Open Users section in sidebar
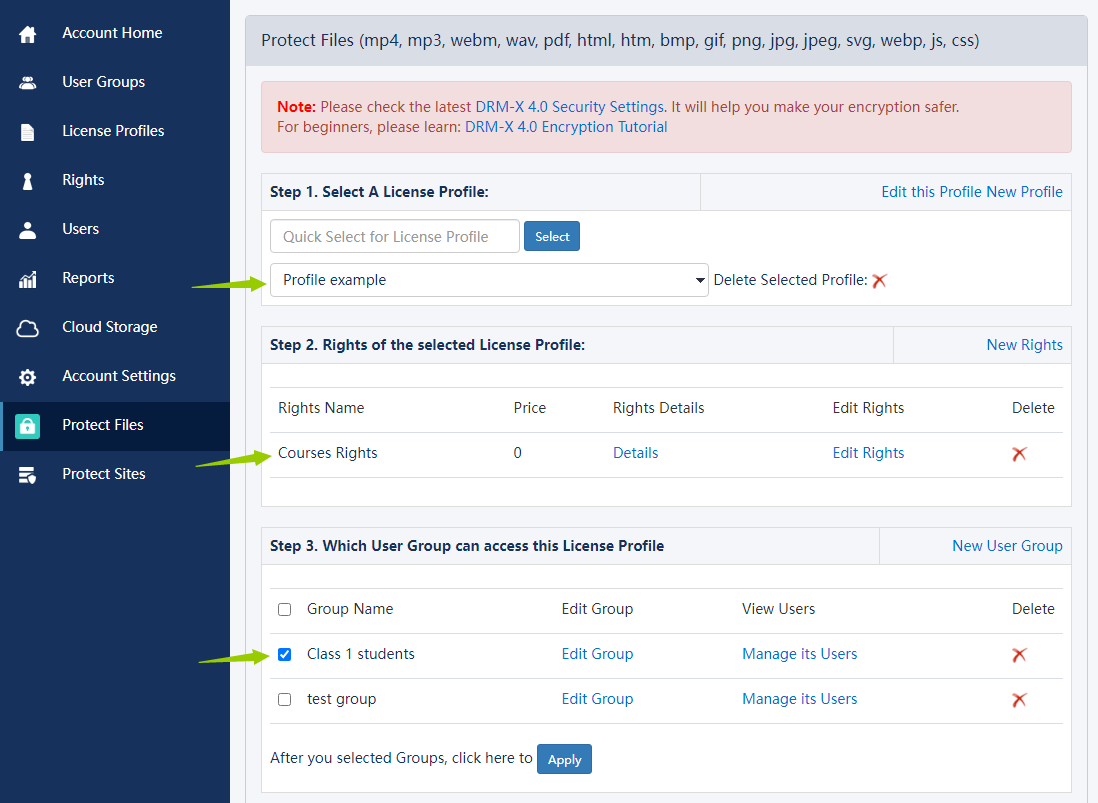The height and width of the screenshot is (803, 1098). [80, 229]
